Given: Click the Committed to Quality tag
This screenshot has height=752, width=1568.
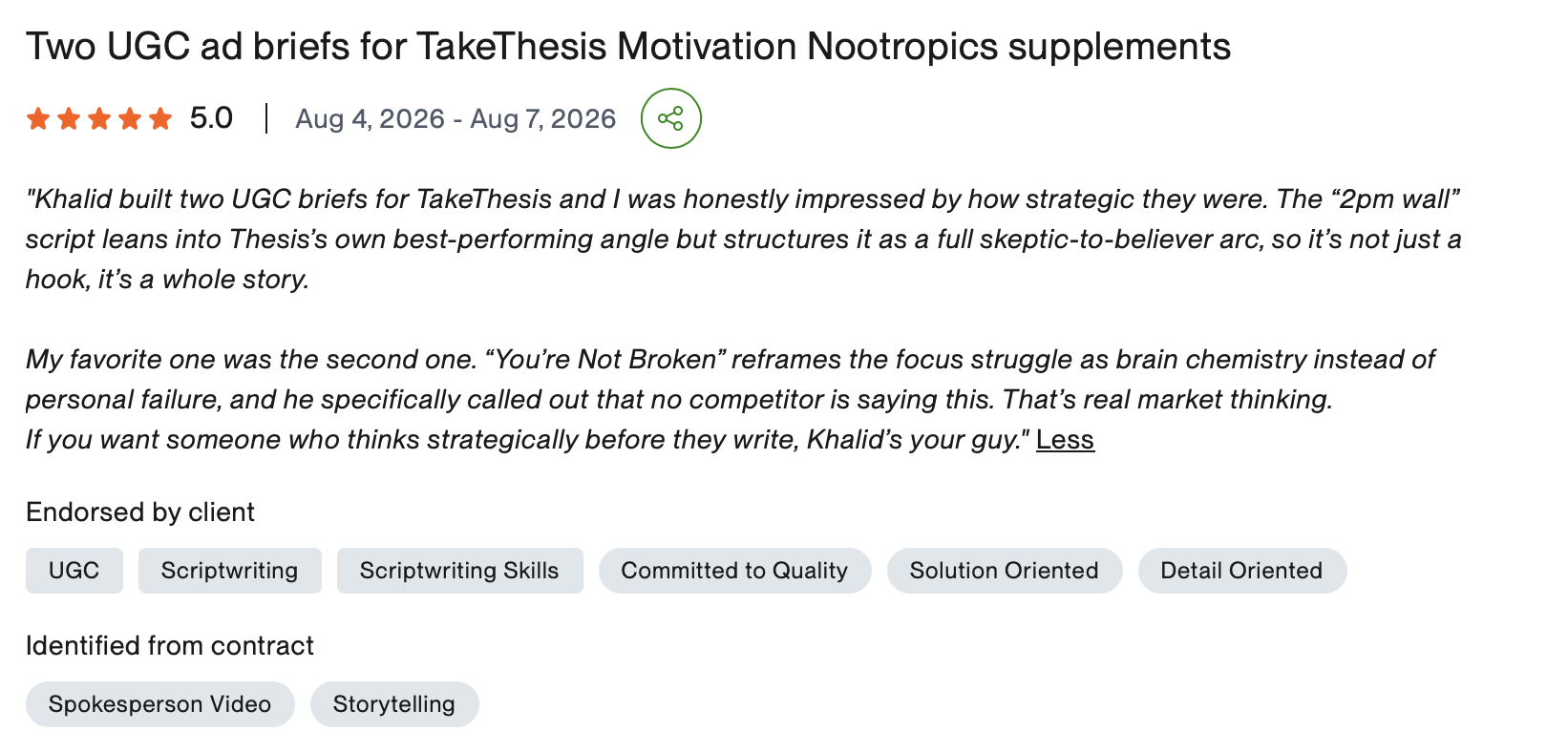Looking at the screenshot, I should click(x=734, y=571).
